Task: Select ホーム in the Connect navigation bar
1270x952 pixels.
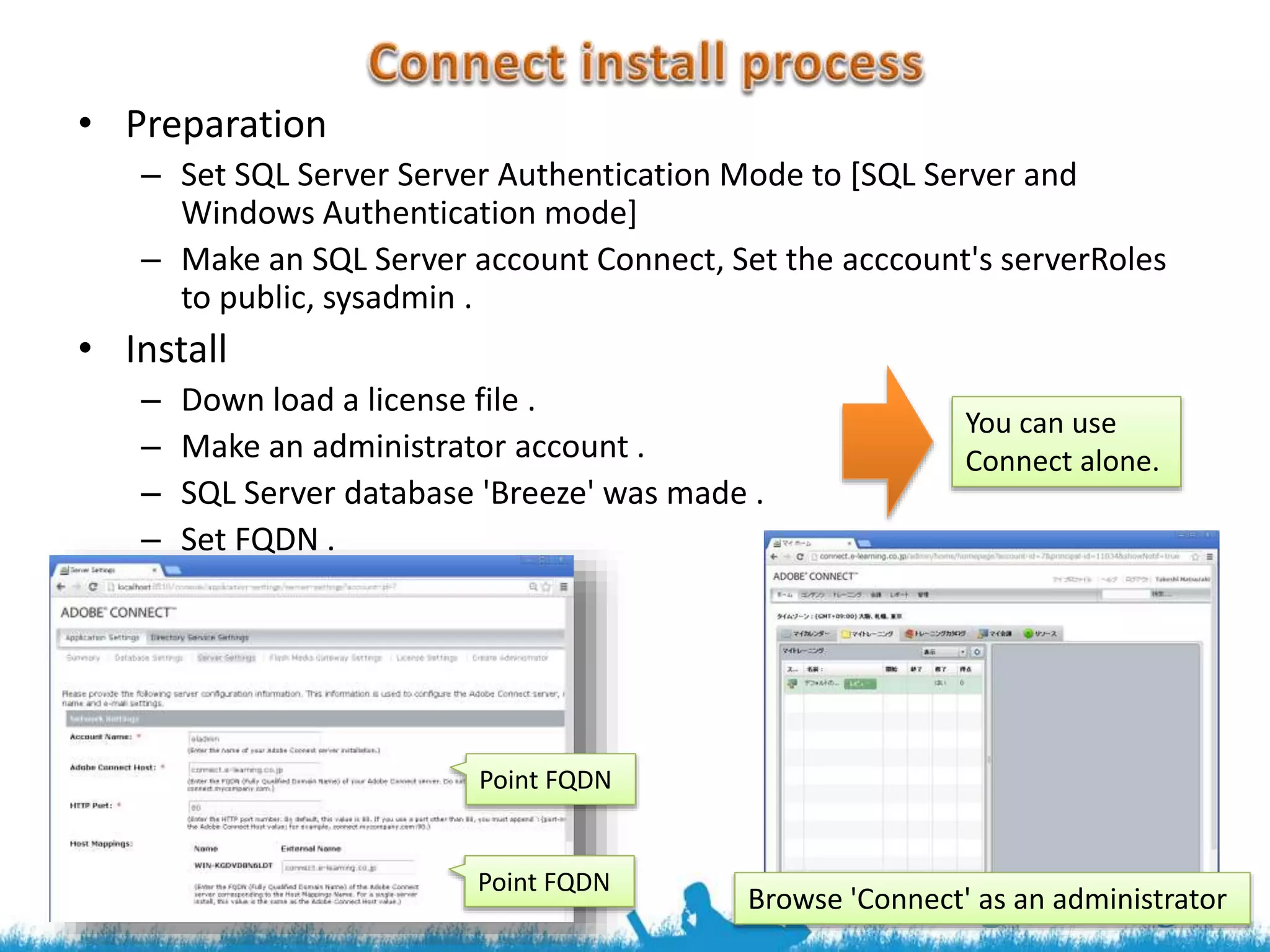Action: click(785, 595)
